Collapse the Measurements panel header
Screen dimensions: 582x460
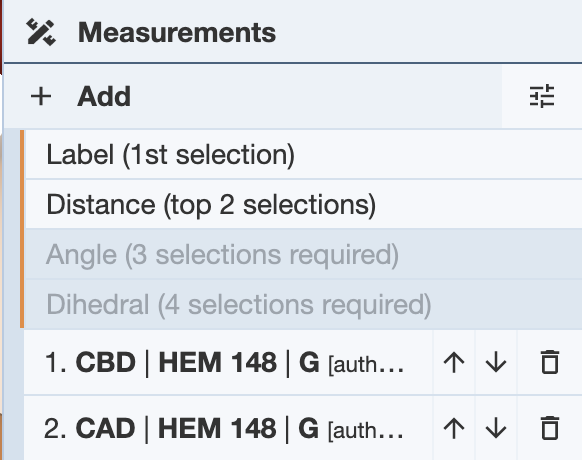(x=293, y=32)
